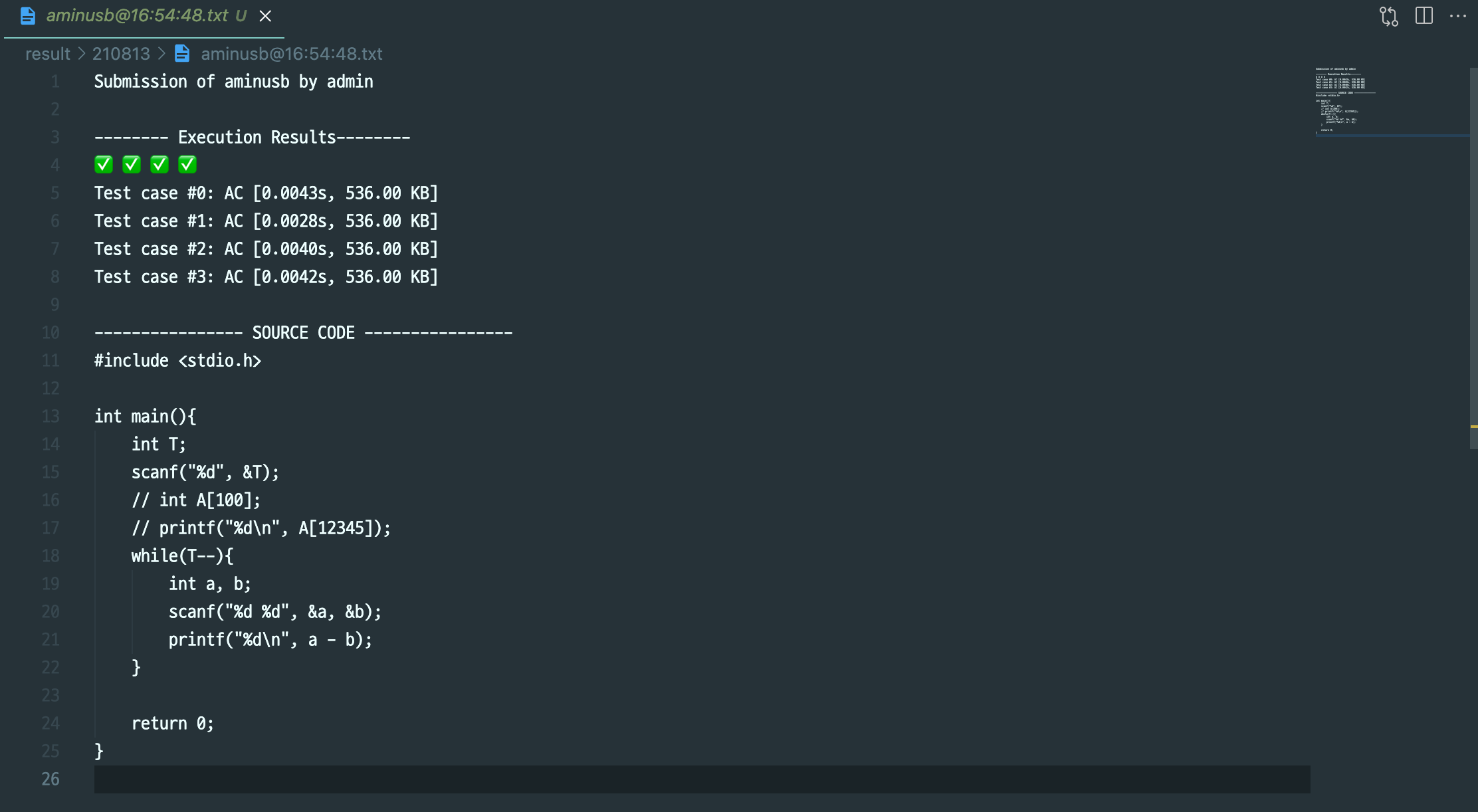
Task: Click the third green checkmark on line 4
Action: tap(159, 164)
